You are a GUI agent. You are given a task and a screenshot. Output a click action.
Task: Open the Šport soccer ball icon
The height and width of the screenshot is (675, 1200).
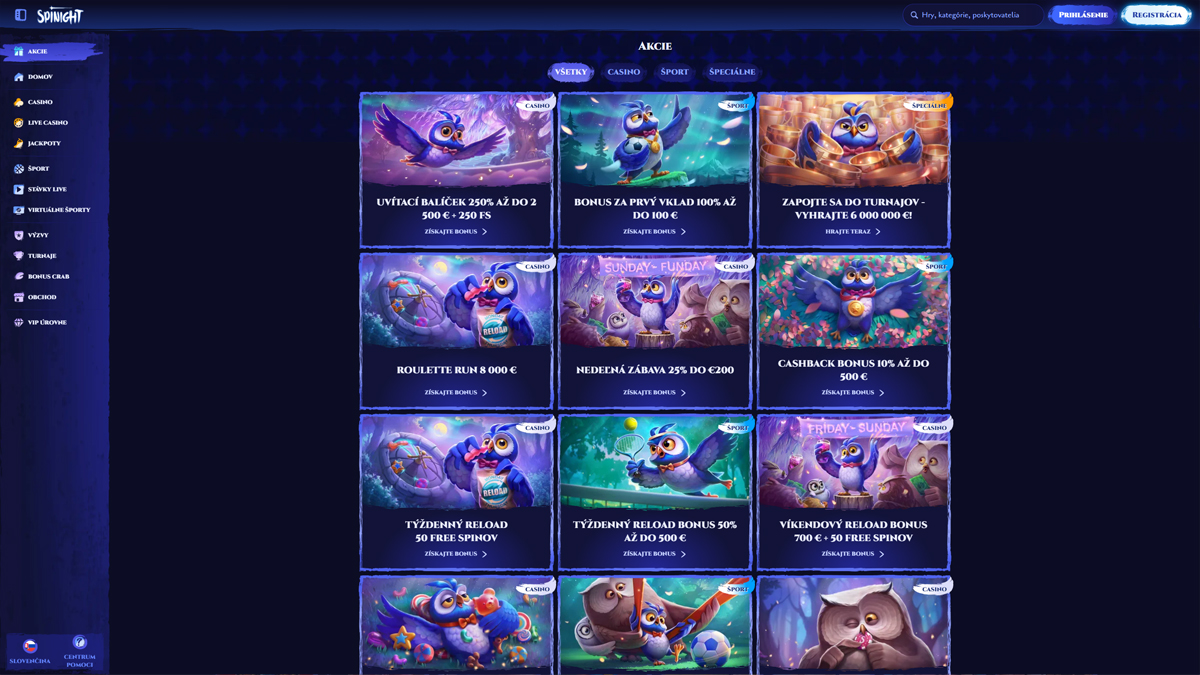[x=18, y=169]
